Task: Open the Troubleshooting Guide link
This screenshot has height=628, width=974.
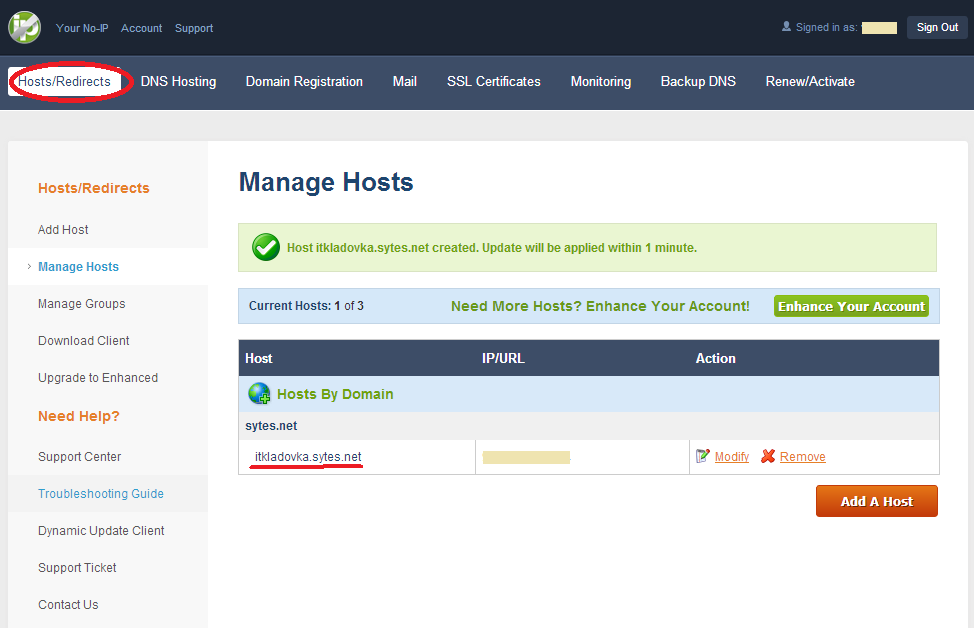Action: (101, 493)
